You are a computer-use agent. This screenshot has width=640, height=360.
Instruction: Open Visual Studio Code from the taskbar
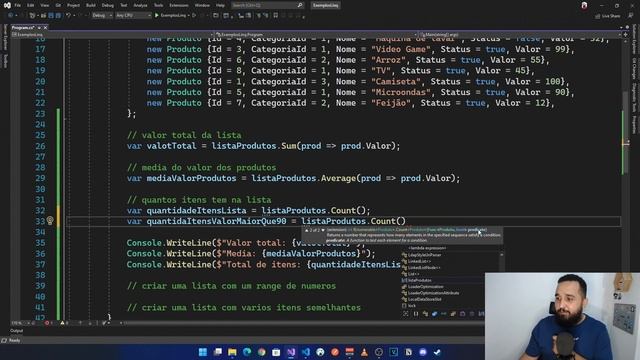pos(306,352)
